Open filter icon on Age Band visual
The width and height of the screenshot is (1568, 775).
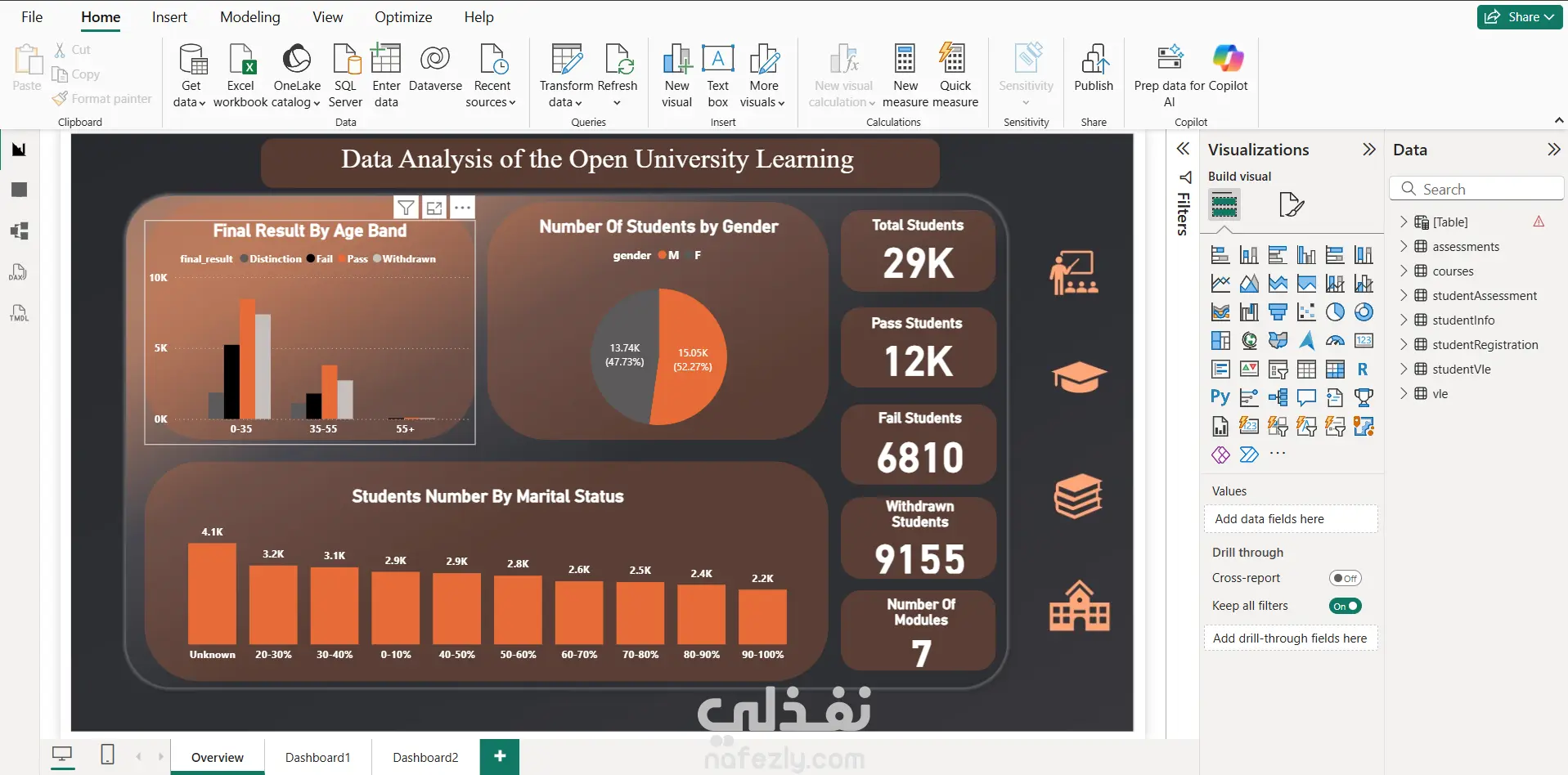coord(406,208)
